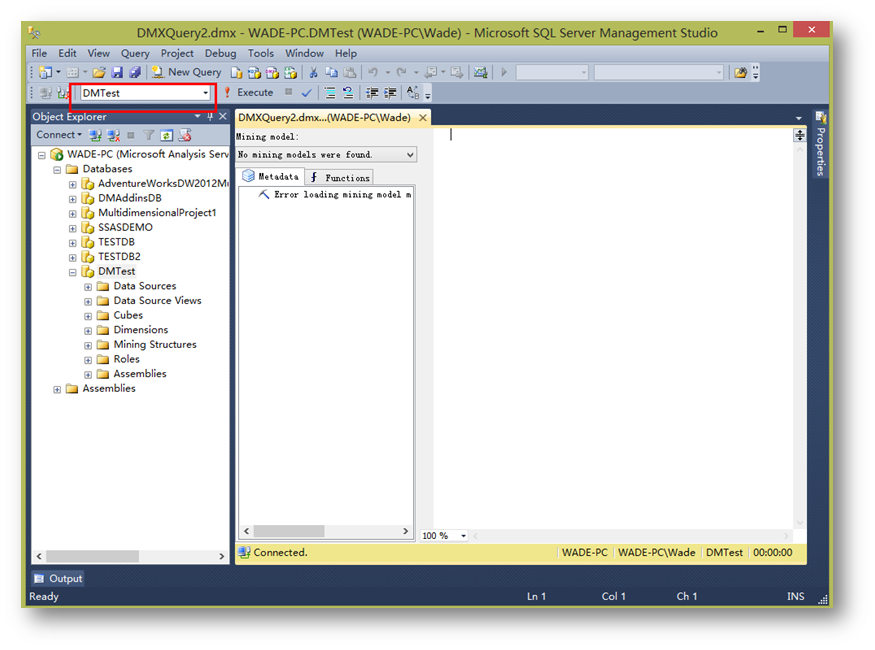Screen dimensions: 875x650
Task: Click the Find in Files folder icon
Action: (x=741, y=73)
